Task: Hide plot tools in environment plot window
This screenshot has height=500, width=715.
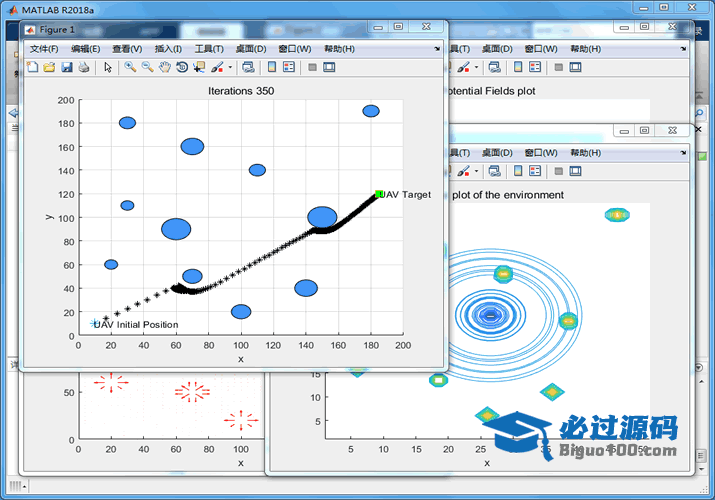Action: point(559,171)
